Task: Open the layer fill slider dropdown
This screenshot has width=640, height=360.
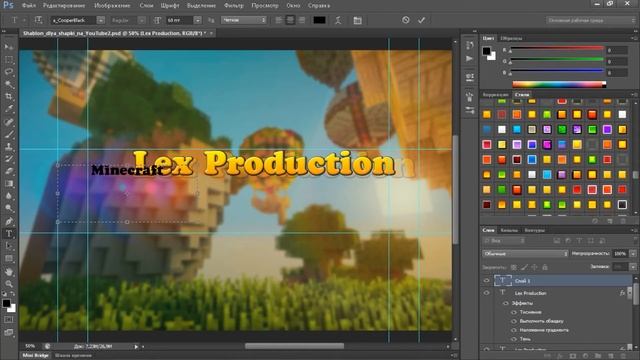Action: 633,267
